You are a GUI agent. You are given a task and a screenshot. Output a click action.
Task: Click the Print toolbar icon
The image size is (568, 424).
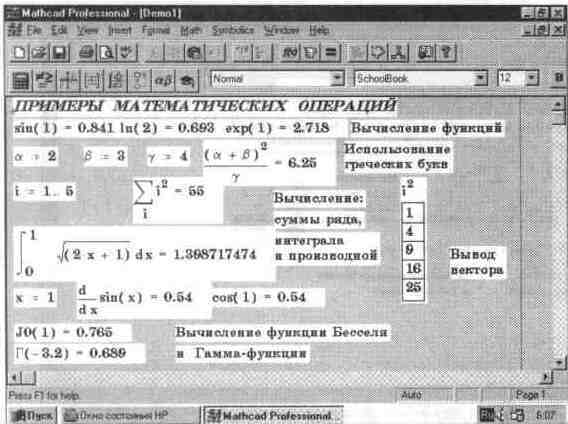click(86, 53)
